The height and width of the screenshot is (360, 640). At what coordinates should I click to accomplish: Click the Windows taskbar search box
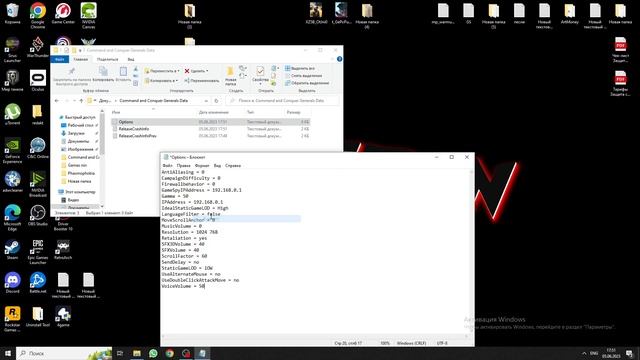tap(64, 353)
